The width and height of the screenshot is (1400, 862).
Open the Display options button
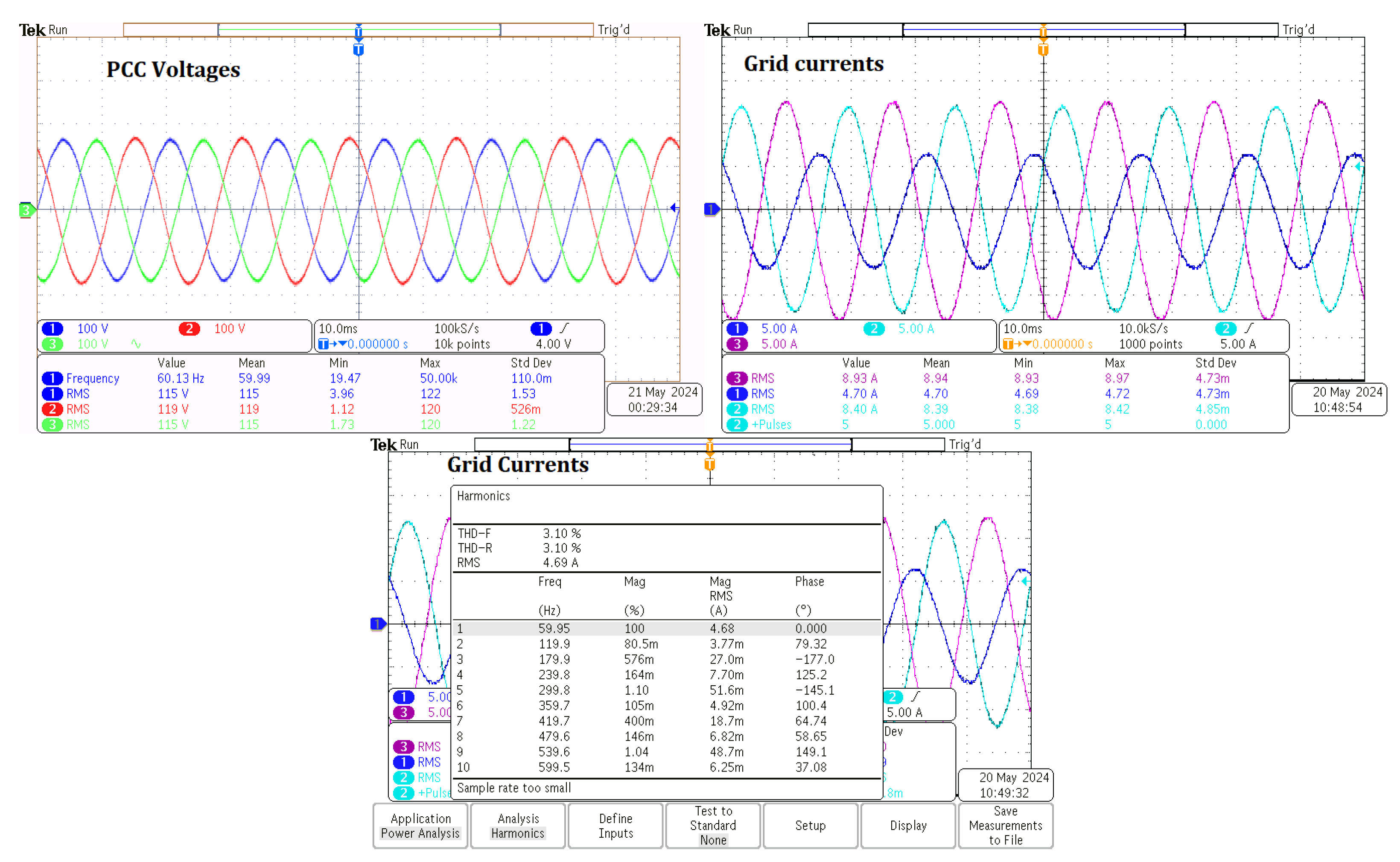point(908,826)
